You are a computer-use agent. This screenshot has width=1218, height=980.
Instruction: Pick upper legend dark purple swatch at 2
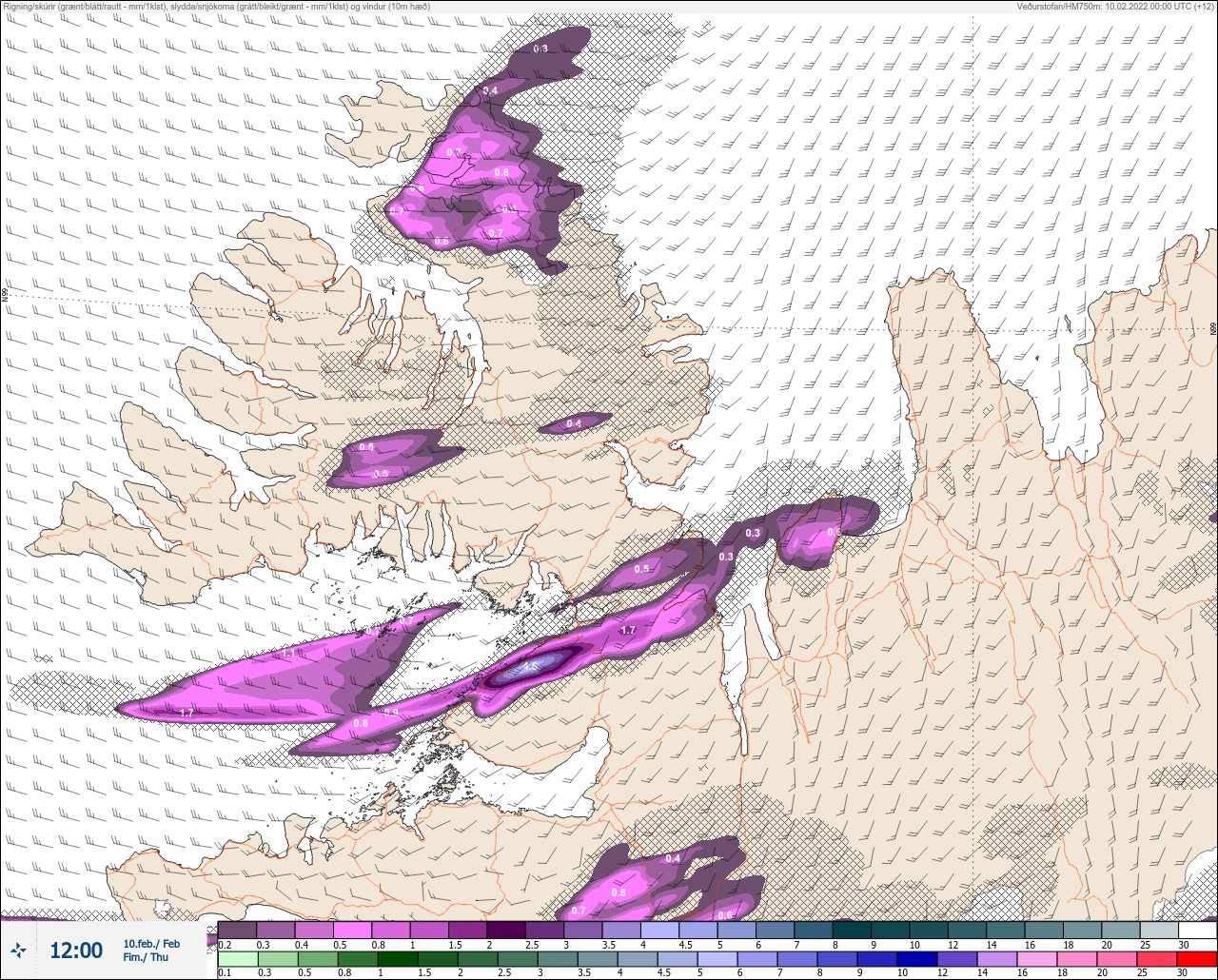[505, 930]
